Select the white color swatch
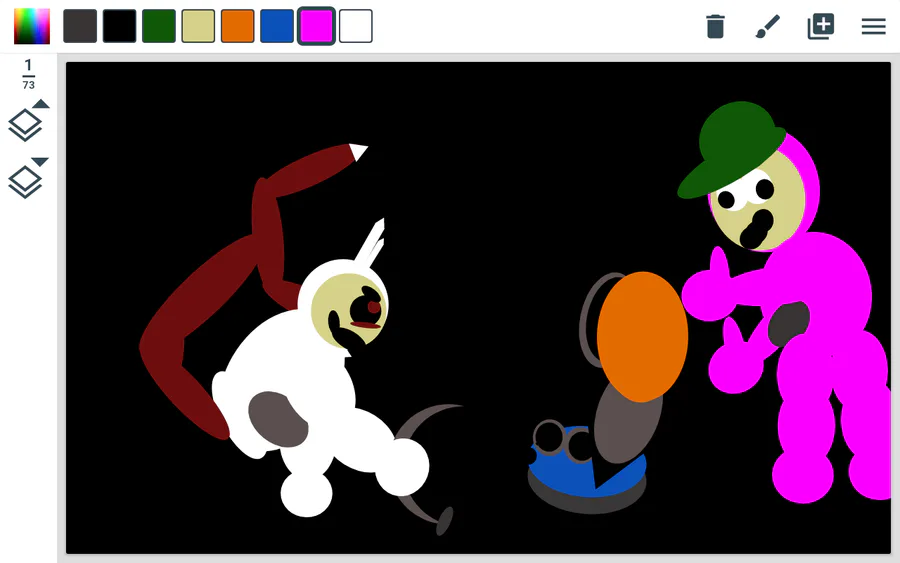The image size is (900, 563). [x=356, y=26]
